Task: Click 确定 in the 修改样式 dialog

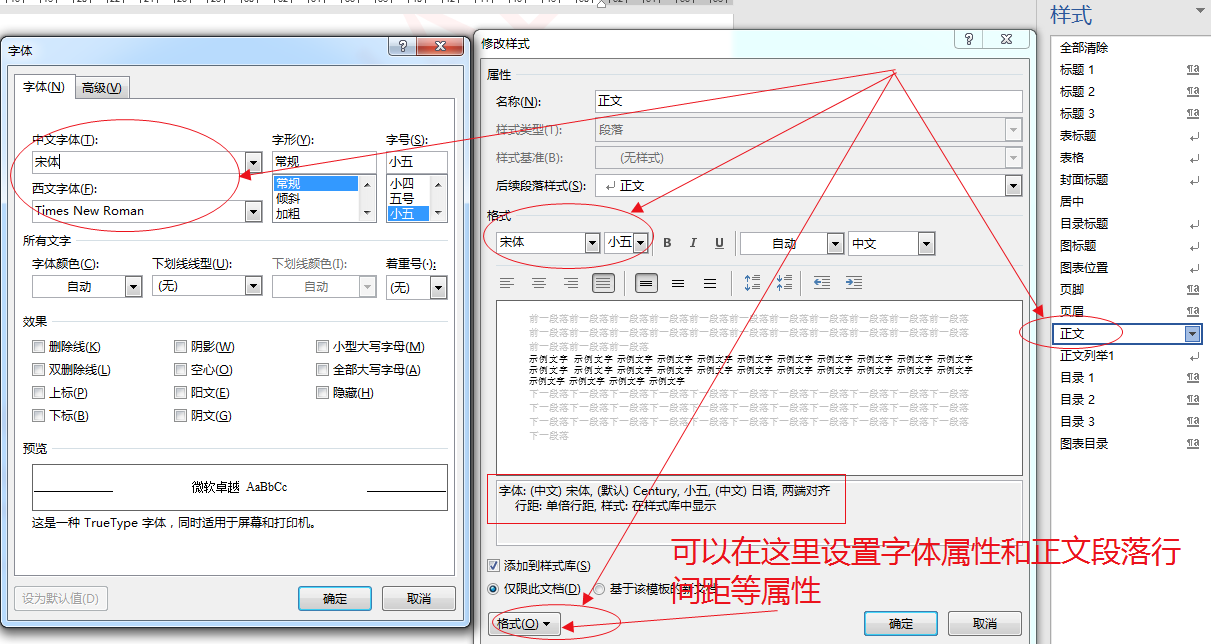Action: tap(901, 623)
